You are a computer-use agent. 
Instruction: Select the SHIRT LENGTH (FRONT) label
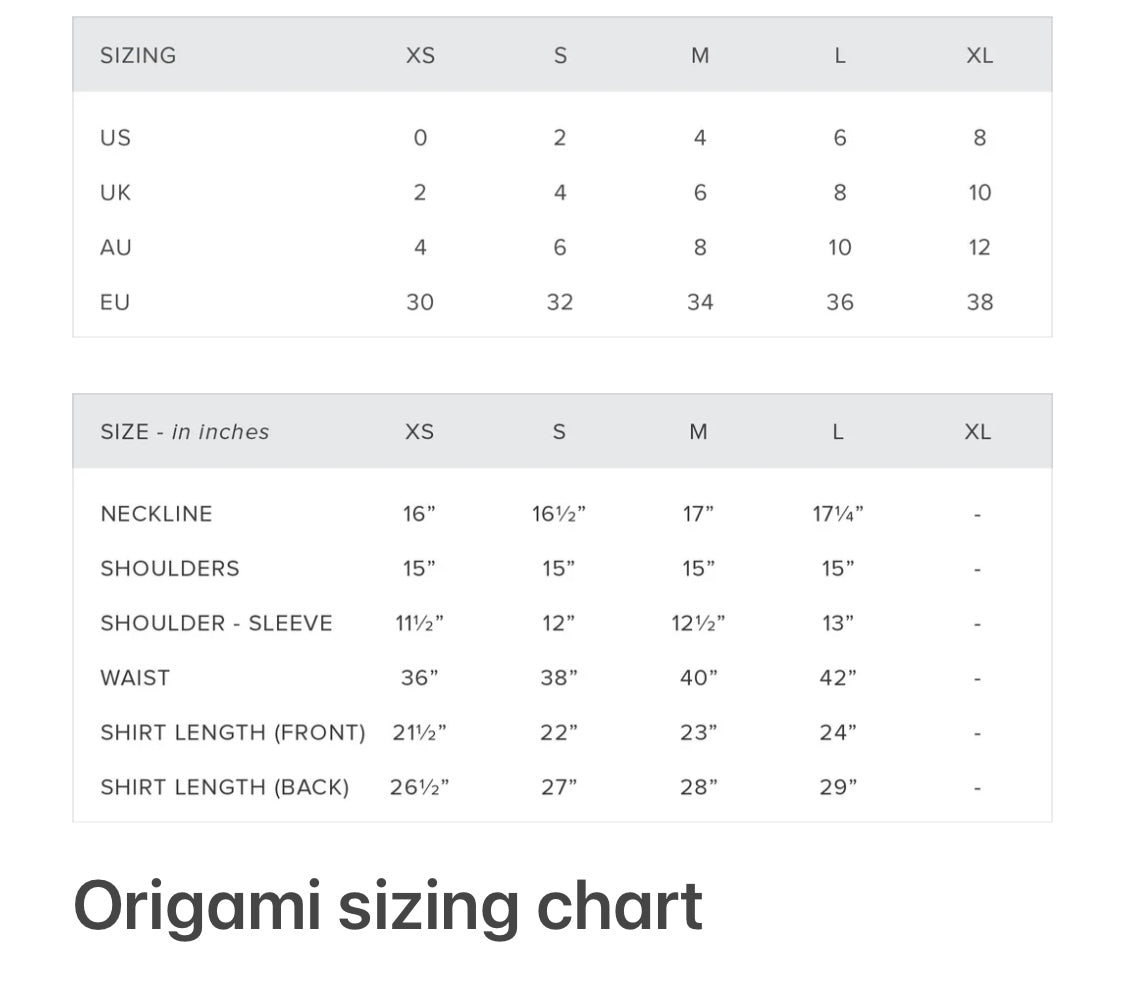(233, 733)
